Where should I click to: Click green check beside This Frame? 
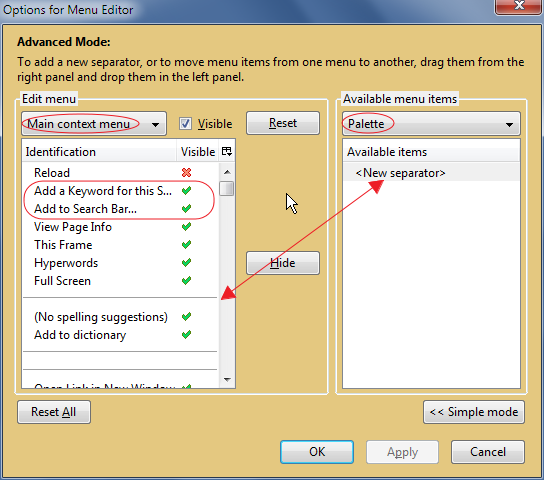186,245
